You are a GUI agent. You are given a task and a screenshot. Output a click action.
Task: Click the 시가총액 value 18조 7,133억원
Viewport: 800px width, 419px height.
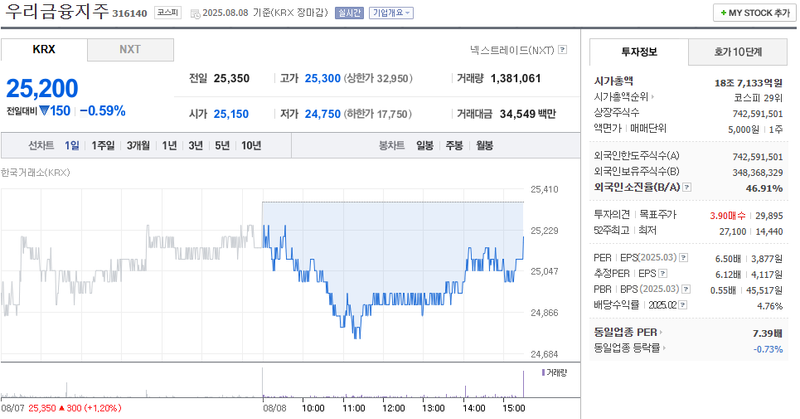748,83
